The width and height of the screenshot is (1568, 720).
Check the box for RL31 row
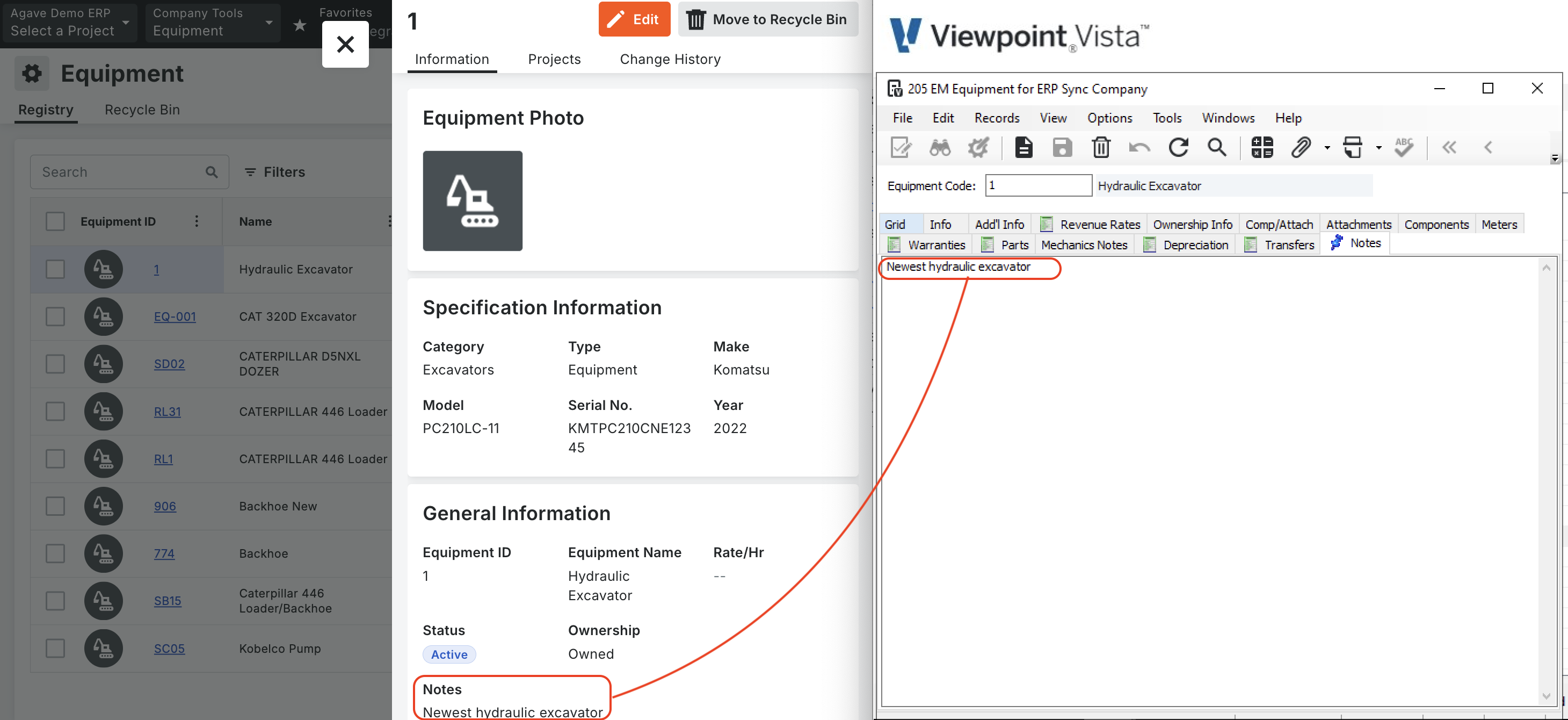tap(55, 412)
